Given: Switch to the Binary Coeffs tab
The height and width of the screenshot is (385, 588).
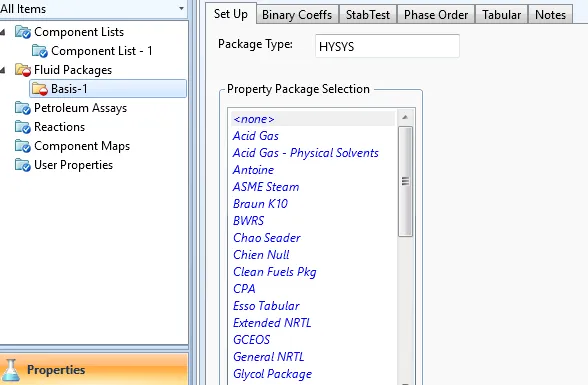Looking at the screenshot, I should (x=297, y=15).
